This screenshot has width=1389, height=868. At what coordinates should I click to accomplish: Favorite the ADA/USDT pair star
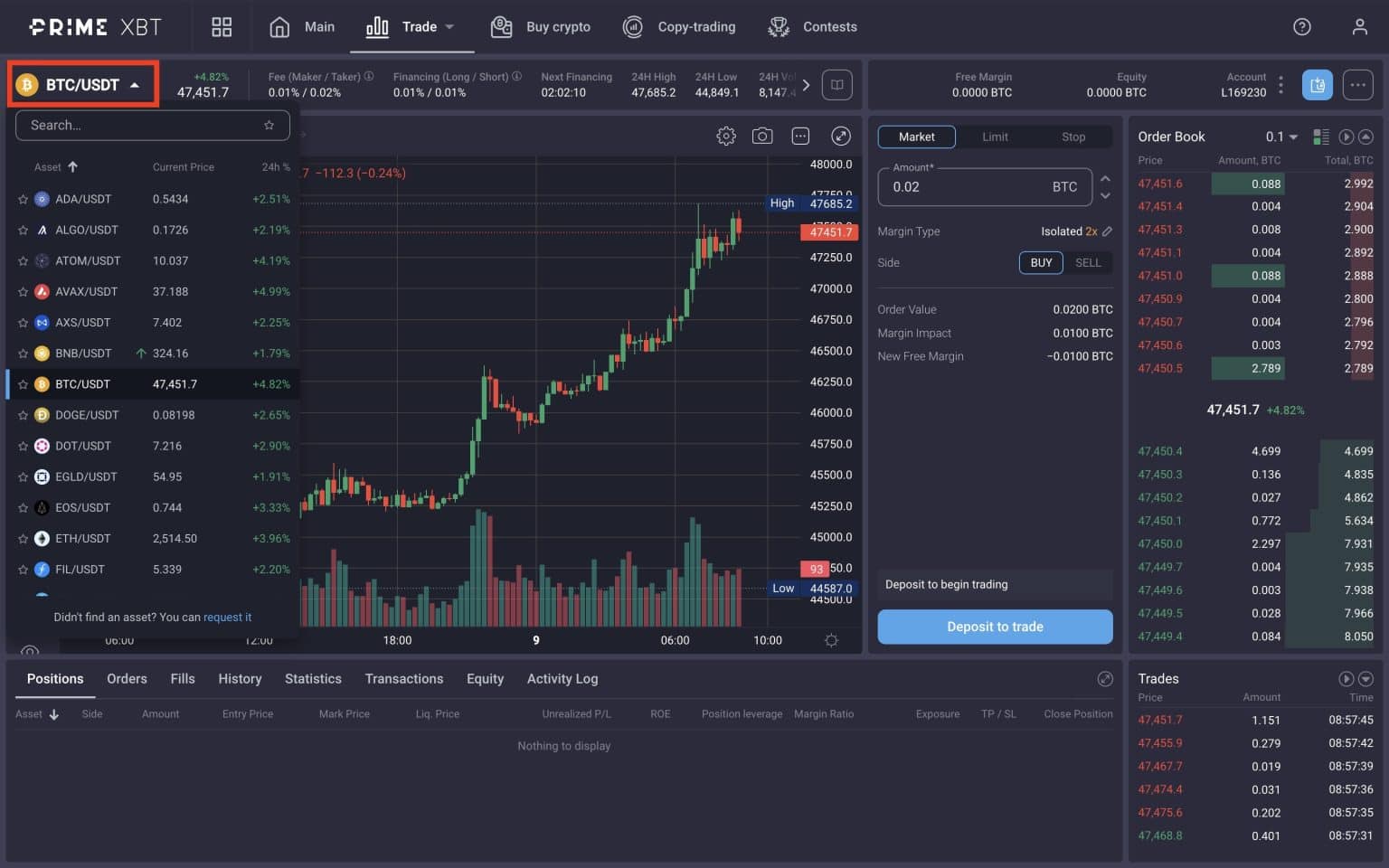tap(24, 198)
